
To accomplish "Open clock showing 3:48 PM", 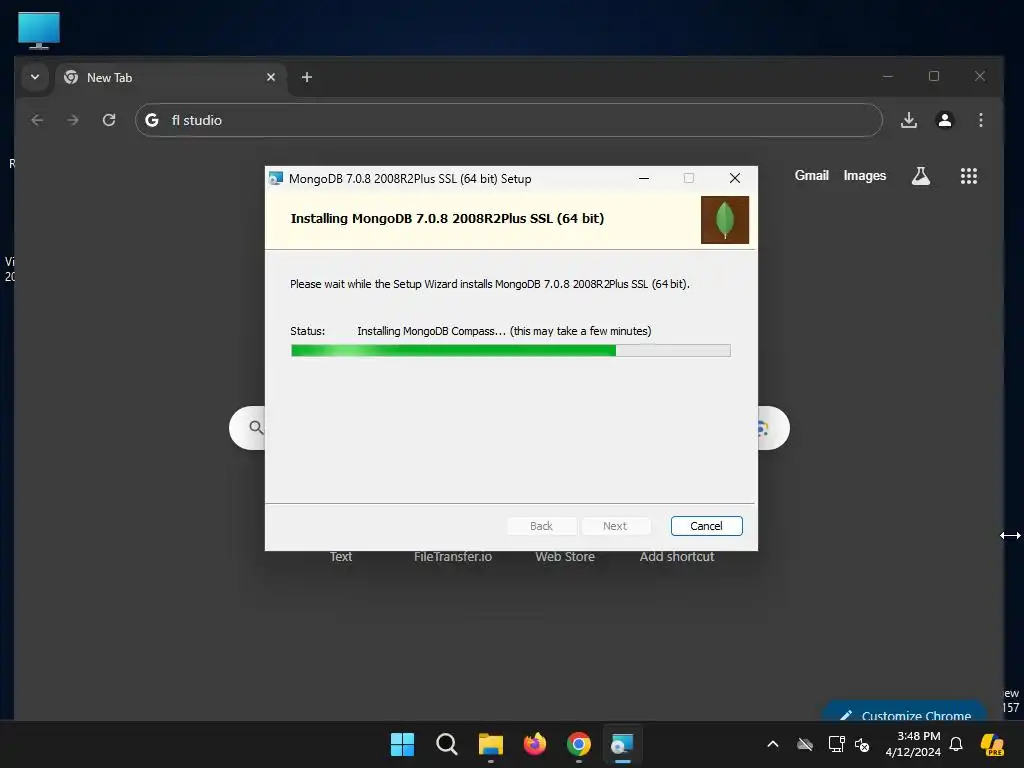I will [913, 744].
